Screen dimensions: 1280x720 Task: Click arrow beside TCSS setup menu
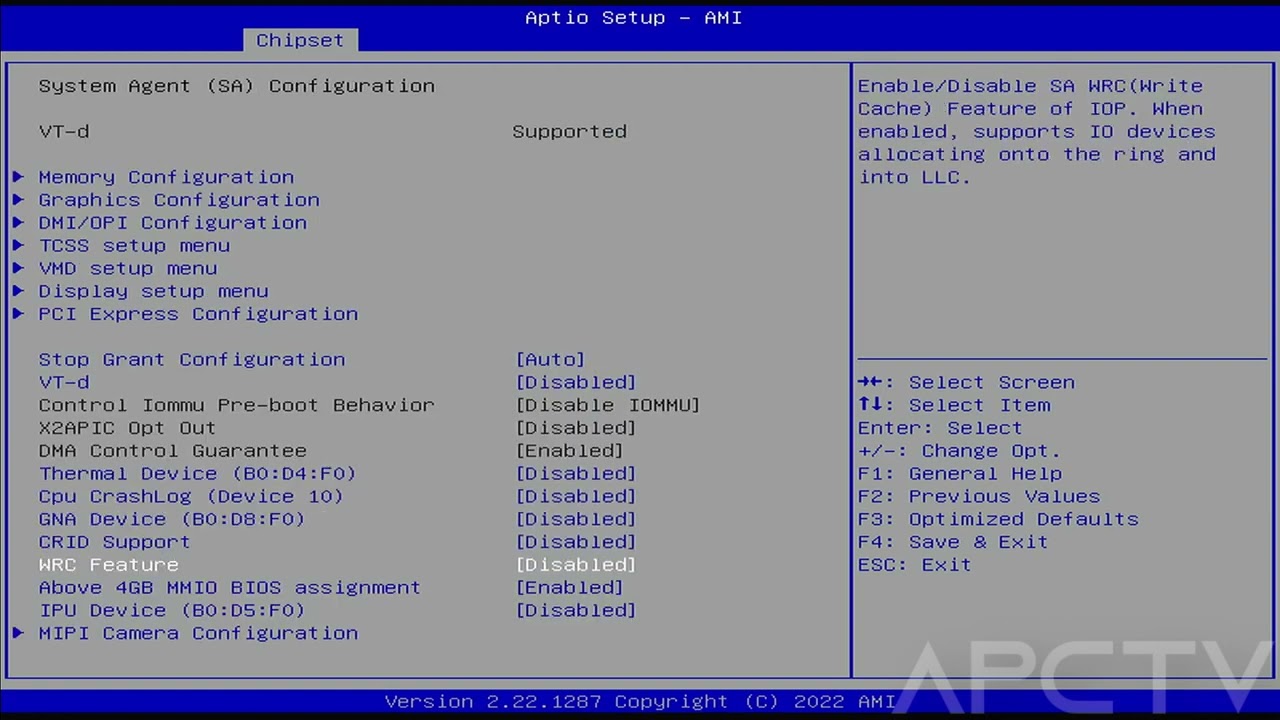pyautogui.click(x=19, y=246)
